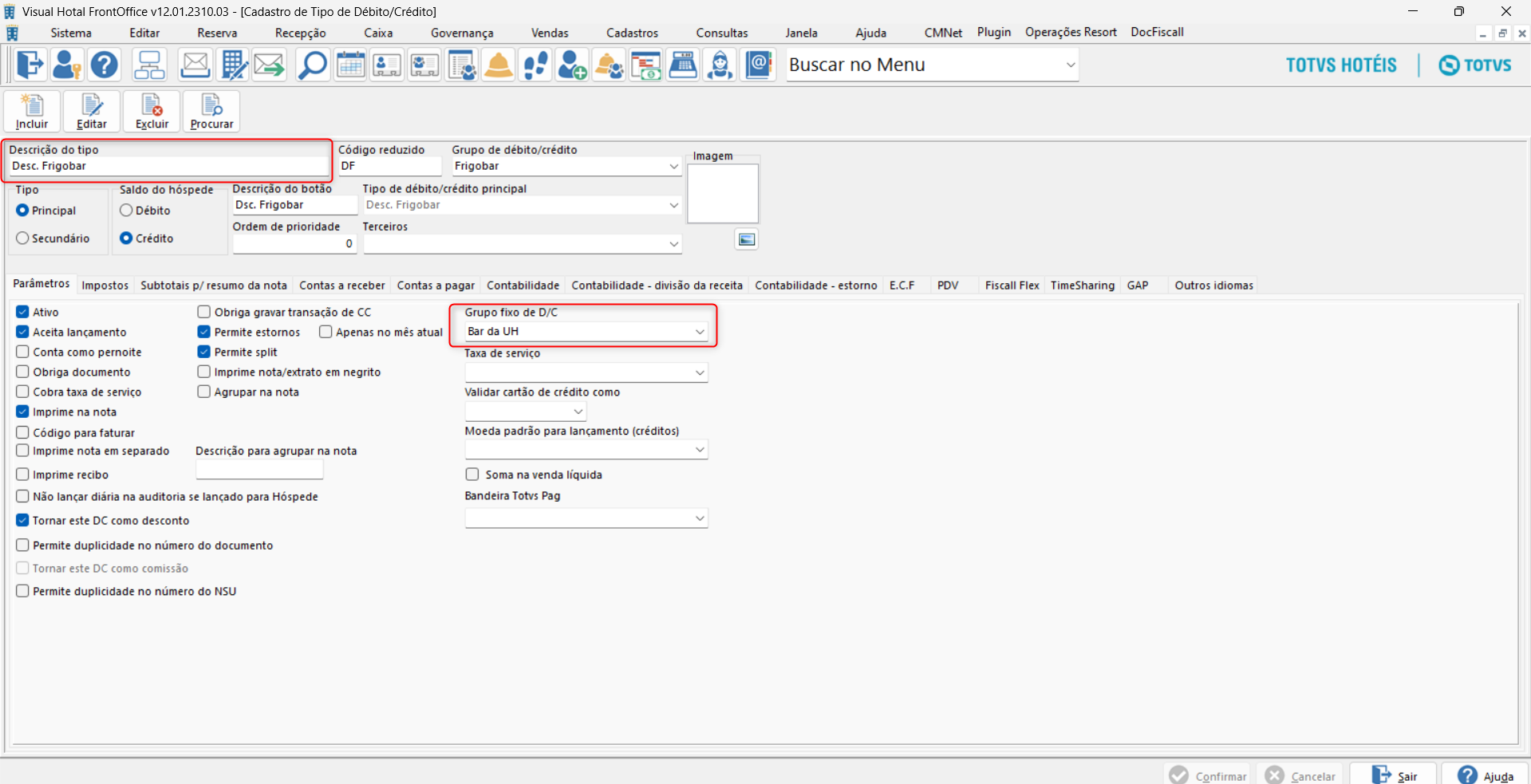Click the Descrição para agrupar na nota field

[x=259, y=469]
